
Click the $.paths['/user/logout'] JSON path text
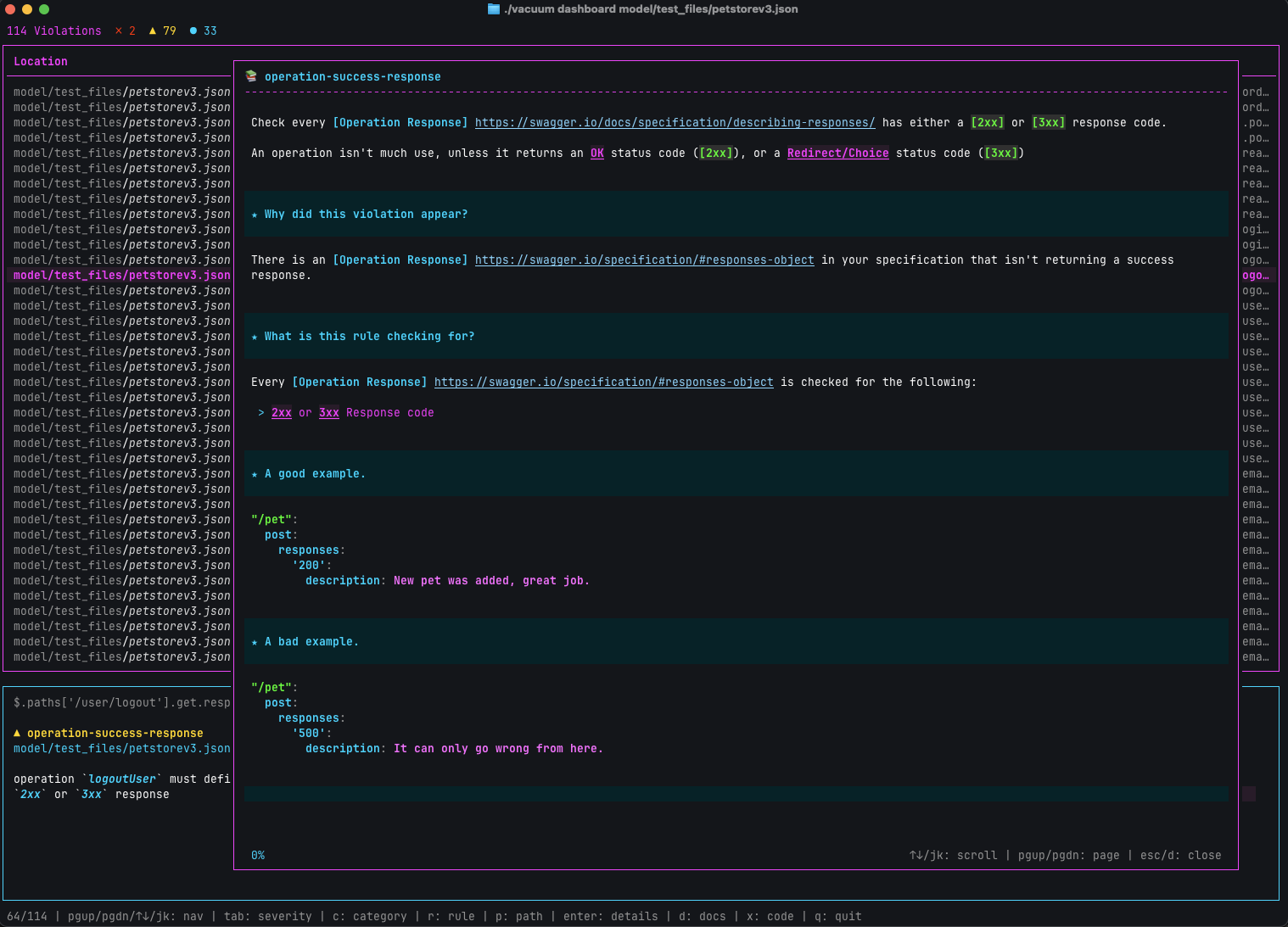pos(122,702)
